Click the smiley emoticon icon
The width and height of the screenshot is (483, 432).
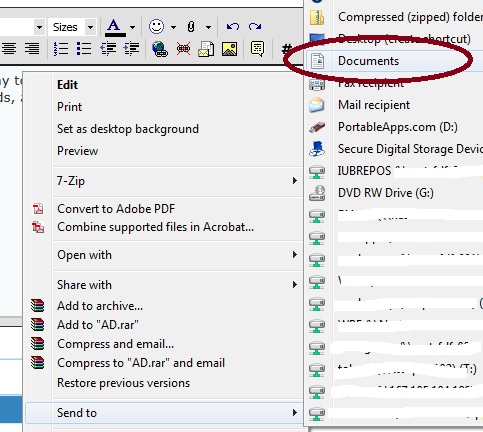(x=156, y=27)
